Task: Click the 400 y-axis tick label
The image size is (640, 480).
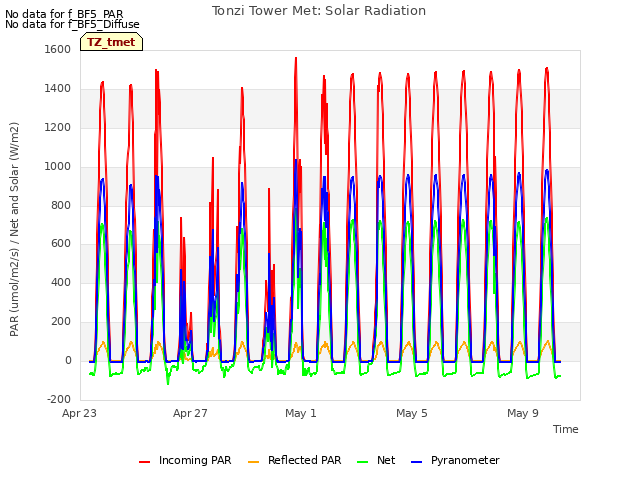Action: pyautogui.click(x=61, y=282)
